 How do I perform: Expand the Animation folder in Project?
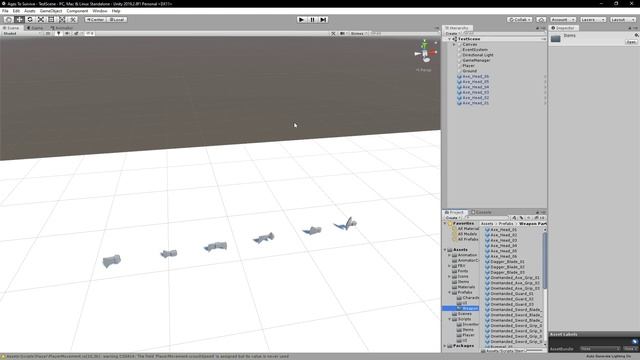coord(449,255)
